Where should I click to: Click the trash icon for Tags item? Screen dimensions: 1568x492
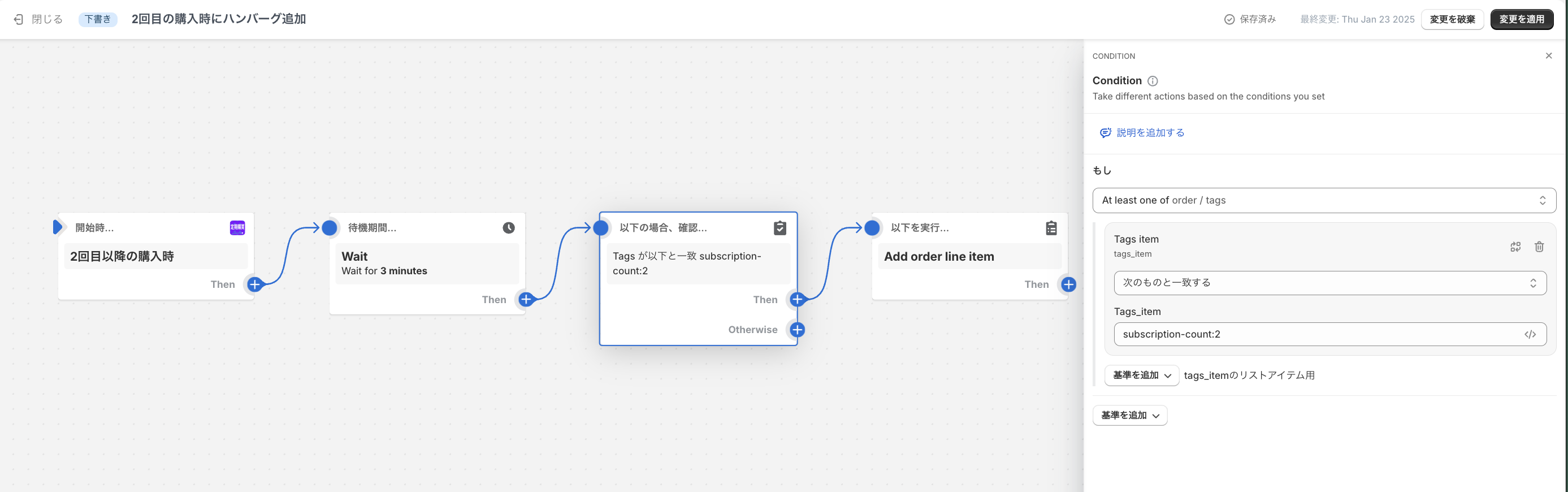1539,247
